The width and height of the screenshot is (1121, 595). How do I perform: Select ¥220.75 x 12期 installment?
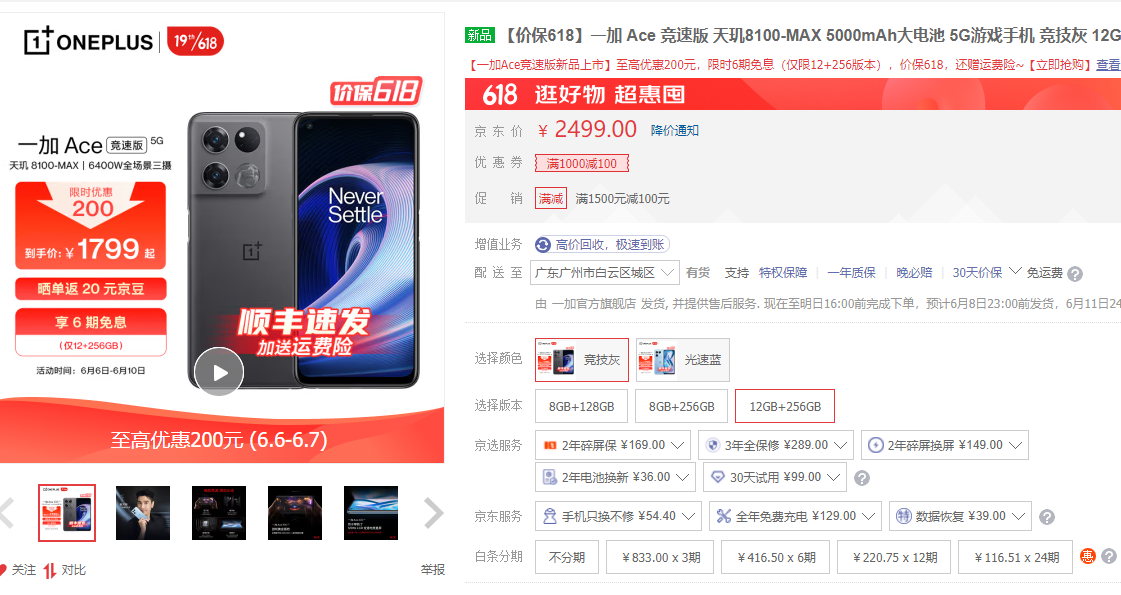click(894, 557)
